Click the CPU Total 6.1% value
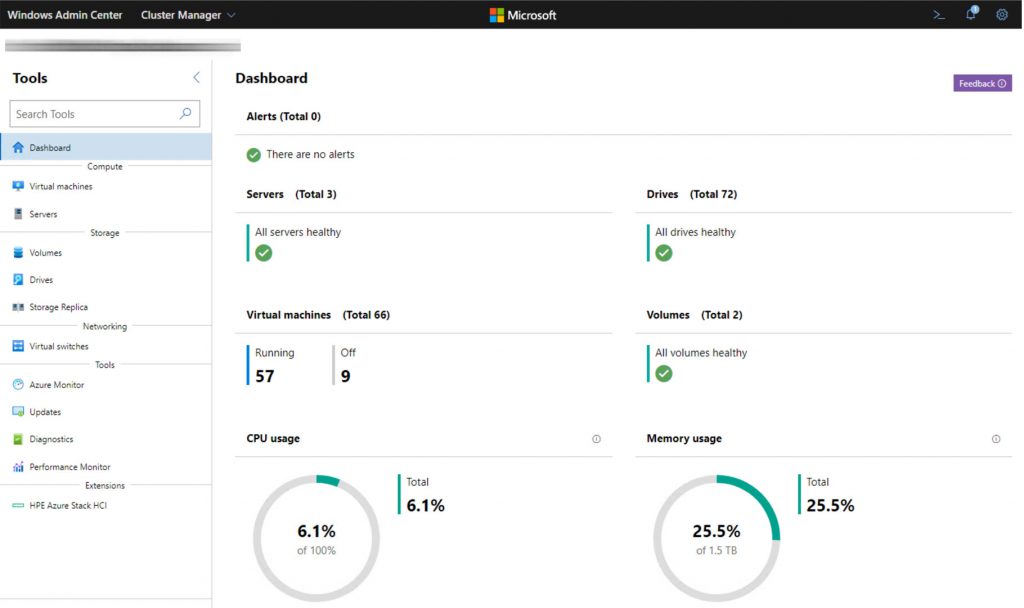Image resolution: width=1024 pixels, height=608 pixels. [x=425, y=506]
